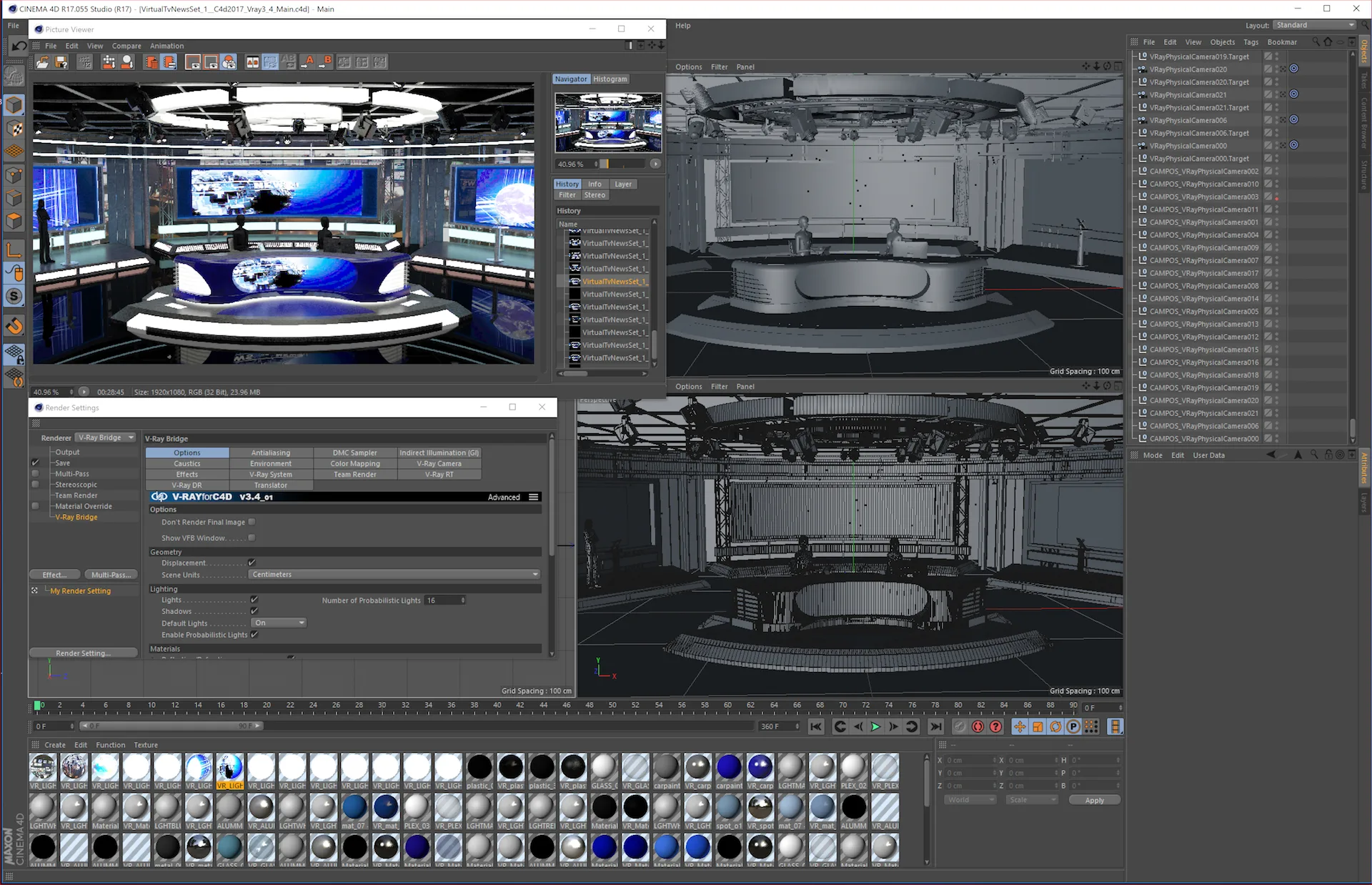The width and height of the screenshot is (1372, 885).
Task: Click Open Image icon in Picture Viewer
Action: click(43, 62)
